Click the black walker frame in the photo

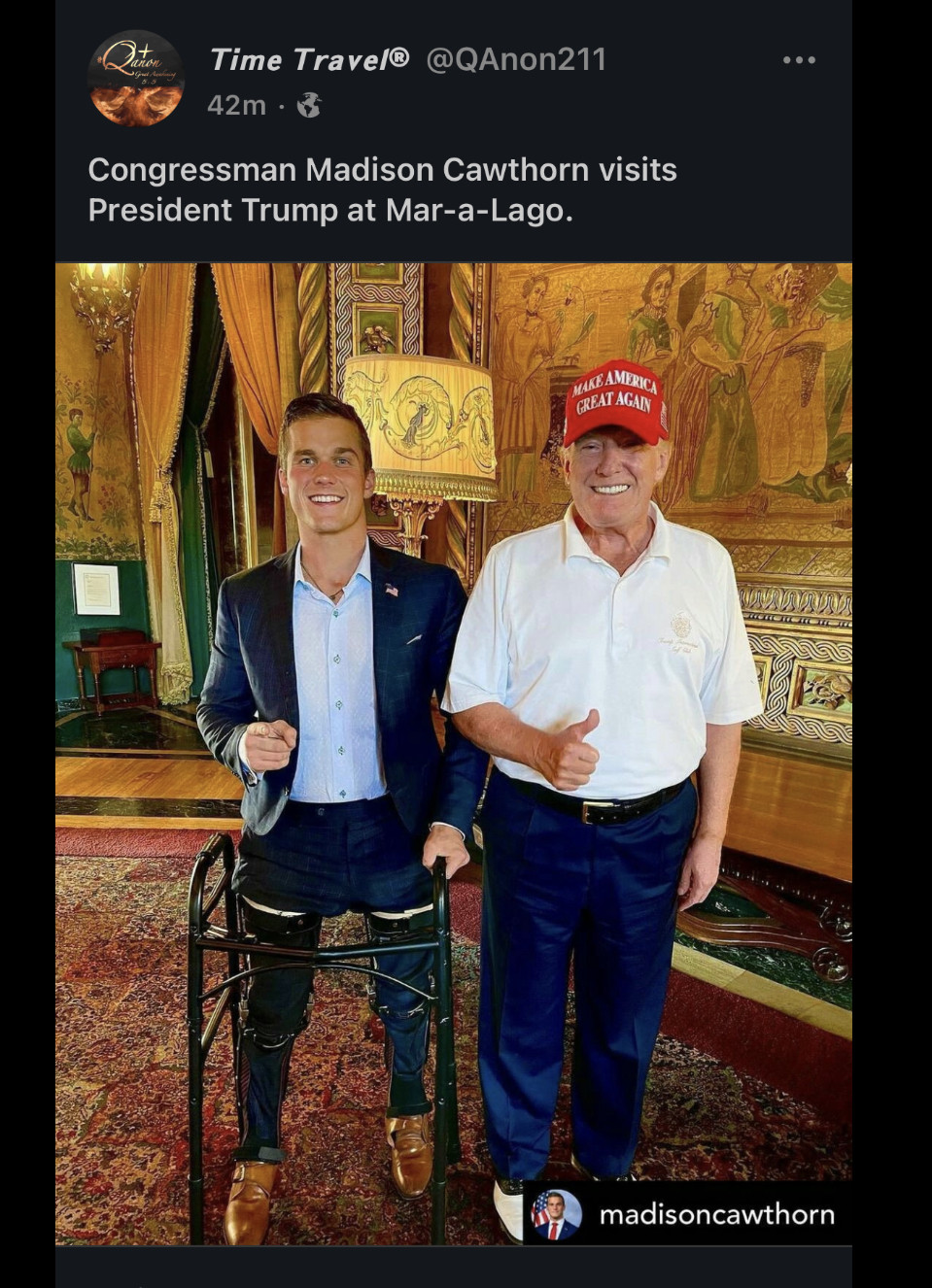pos(322,1030)
